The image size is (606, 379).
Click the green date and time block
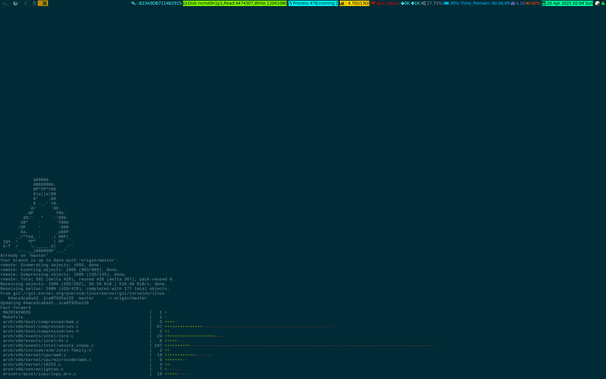[x=567, y=3]
